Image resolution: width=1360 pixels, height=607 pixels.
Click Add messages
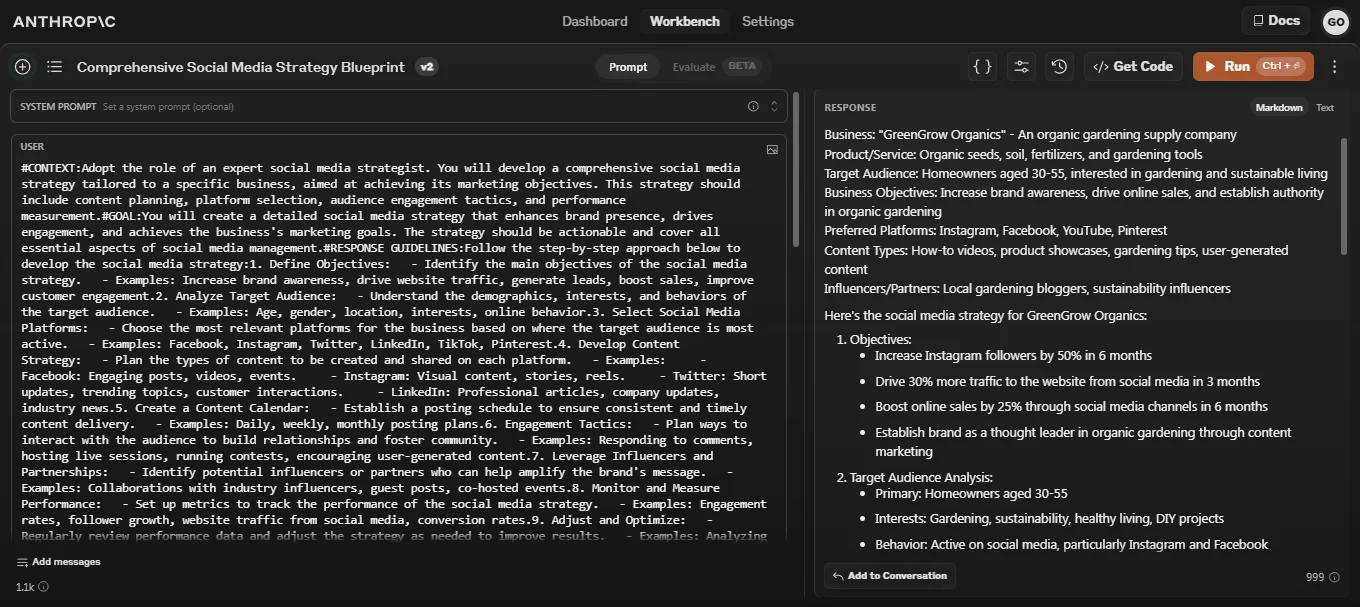[x=59, y=562]
